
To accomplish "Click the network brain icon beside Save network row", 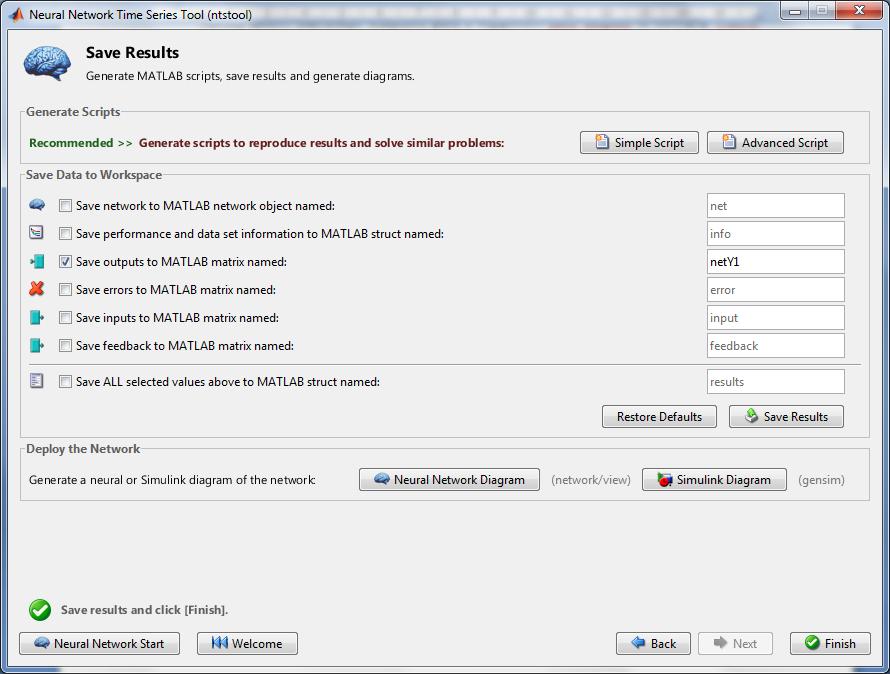I will pos(37,204).
